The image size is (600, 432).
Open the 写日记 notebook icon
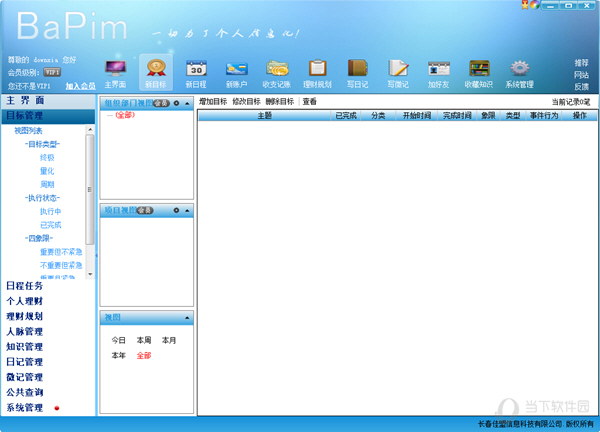pos(358,68)
